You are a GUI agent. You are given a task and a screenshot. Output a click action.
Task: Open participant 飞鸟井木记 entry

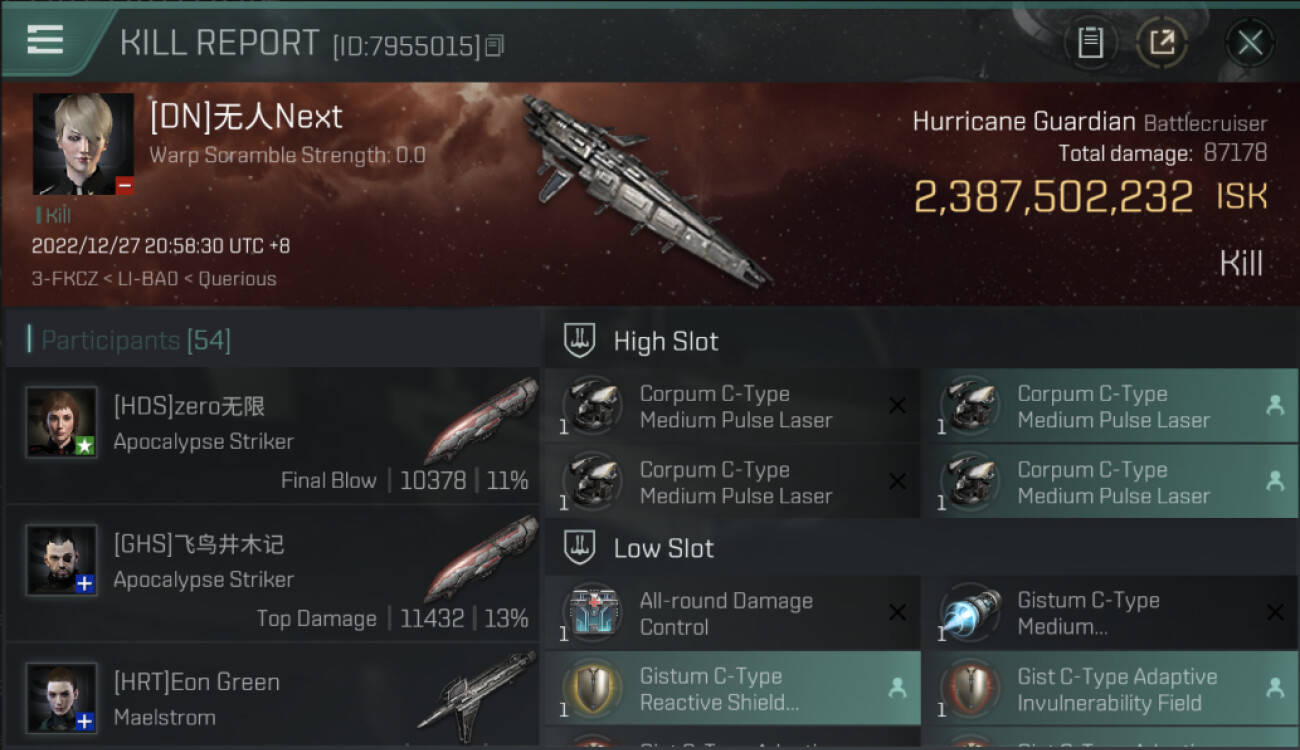click(x=273, y=574)
